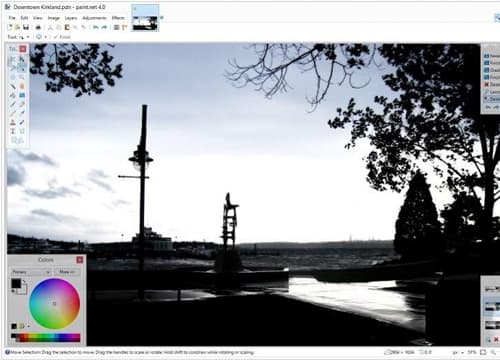Open the px units dropdown in status bar

point(458,352)
